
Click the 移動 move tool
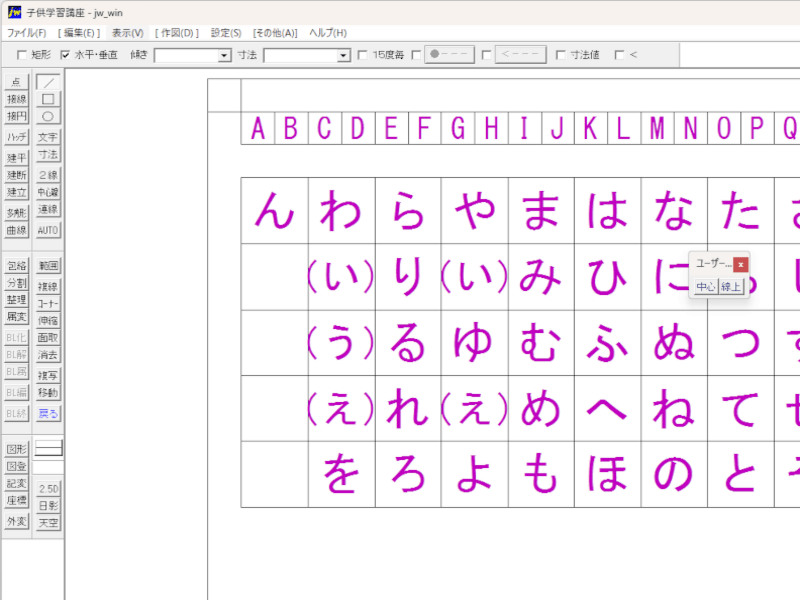click(48, 393)
